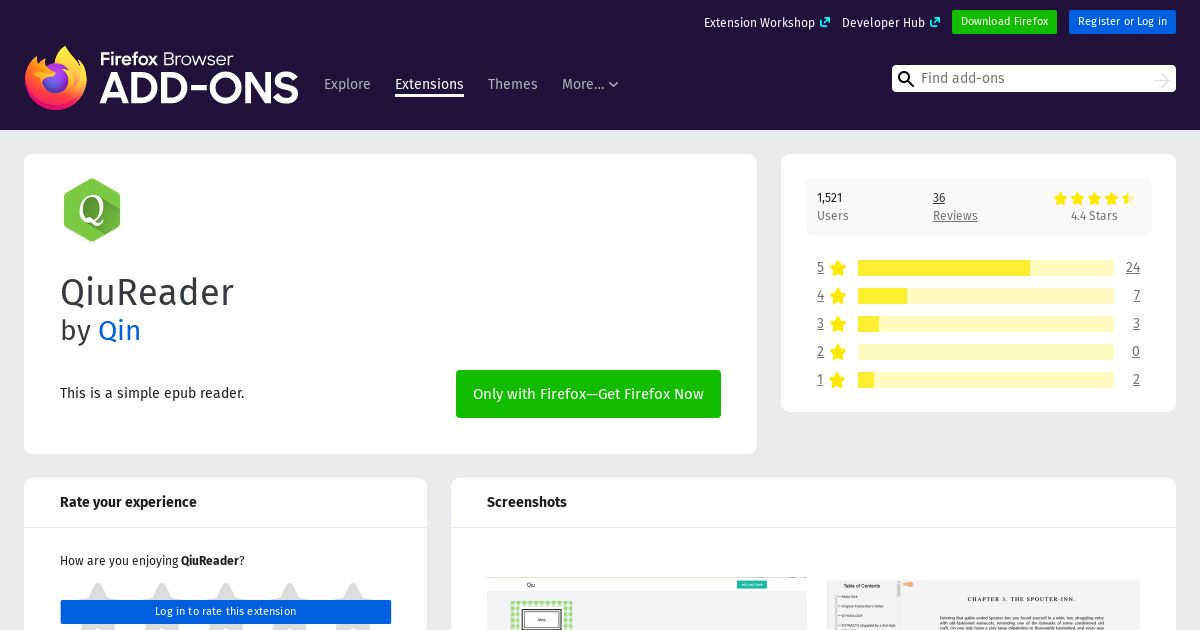Click the 5-star rating bar
Screen dimensions: 1200x630
click(985, 268)
